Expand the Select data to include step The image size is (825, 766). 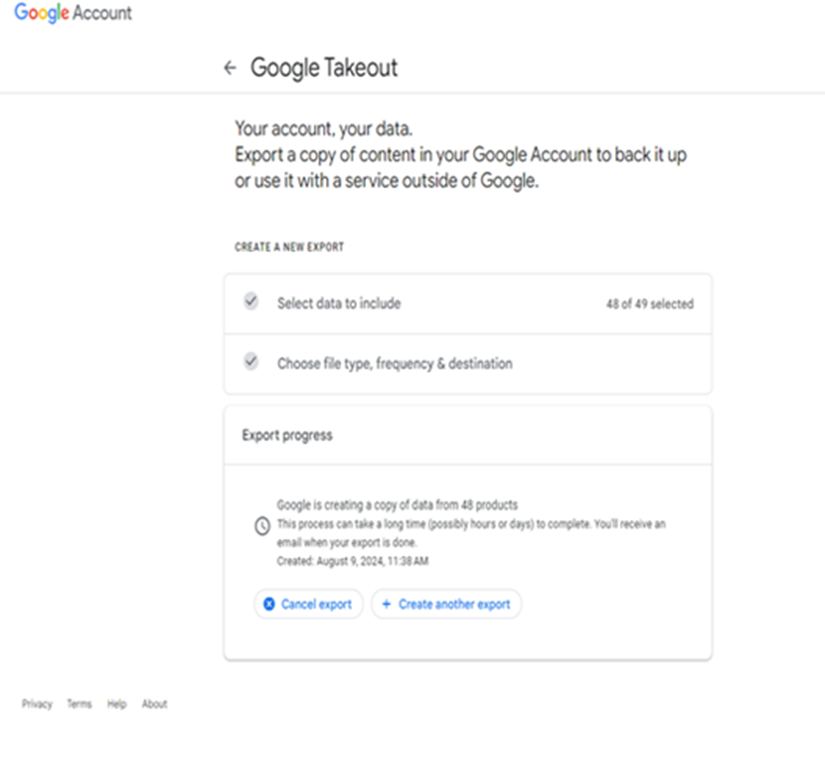pos(468,304)
